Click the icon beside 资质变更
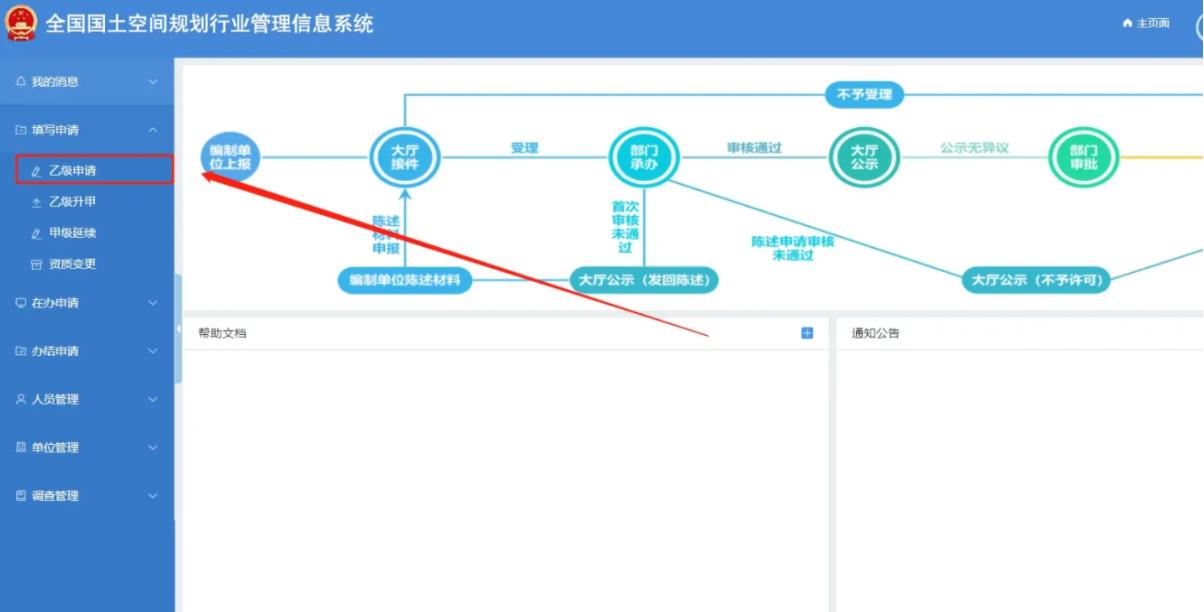1204x612 pixels. tap(37, 264)
